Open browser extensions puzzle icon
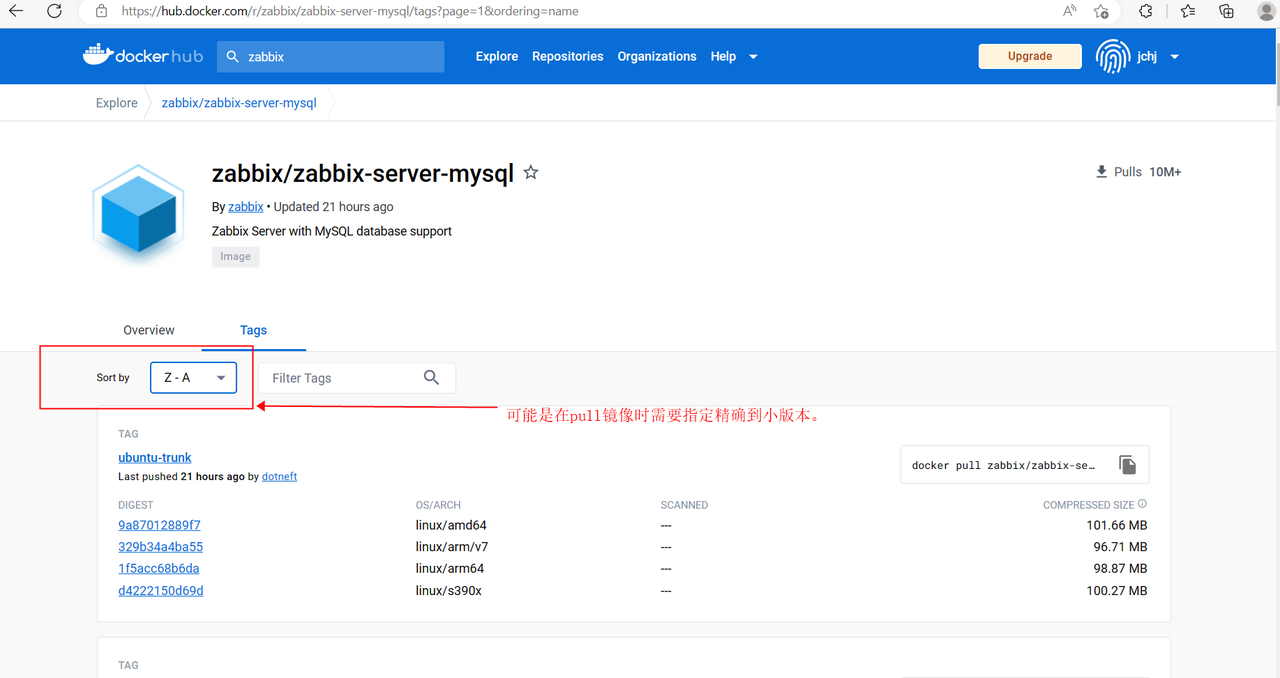Screen dimensions: 1280x678 tap(1146, 11)
